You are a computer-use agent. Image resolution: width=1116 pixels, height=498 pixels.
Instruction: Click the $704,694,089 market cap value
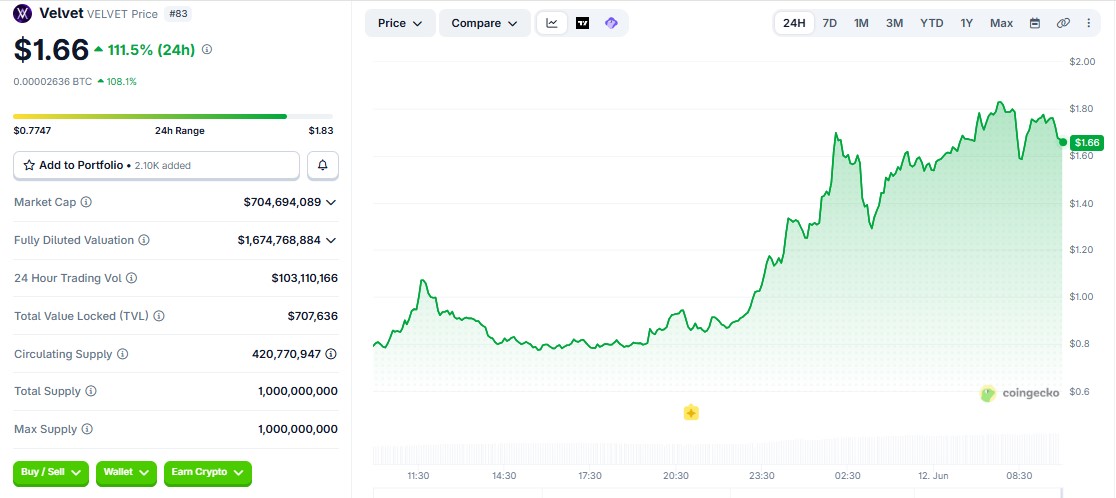click(x=282, y=202)
